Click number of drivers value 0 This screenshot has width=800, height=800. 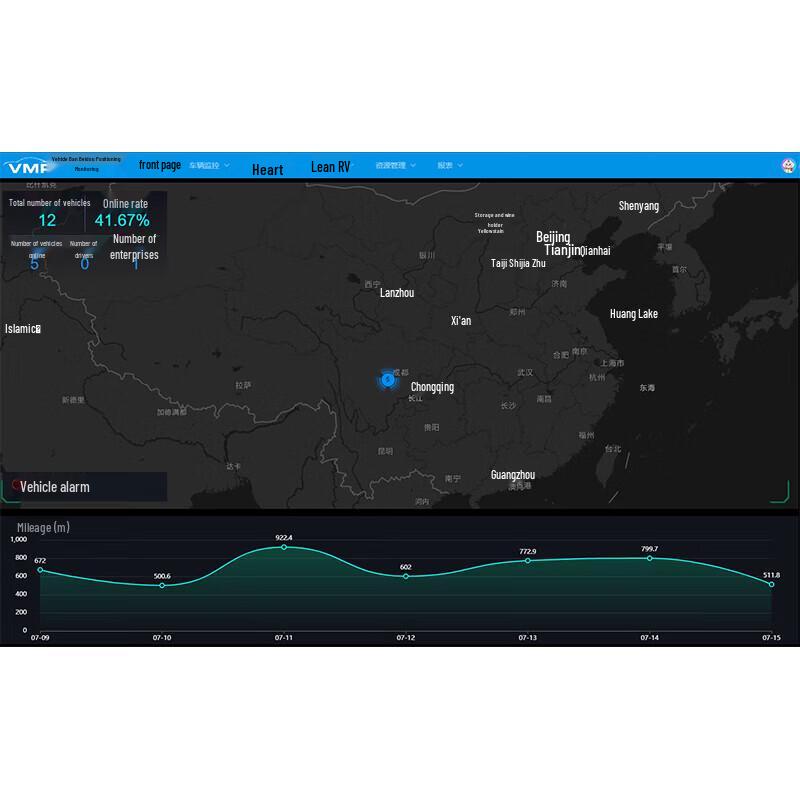(x=85, y=264)
